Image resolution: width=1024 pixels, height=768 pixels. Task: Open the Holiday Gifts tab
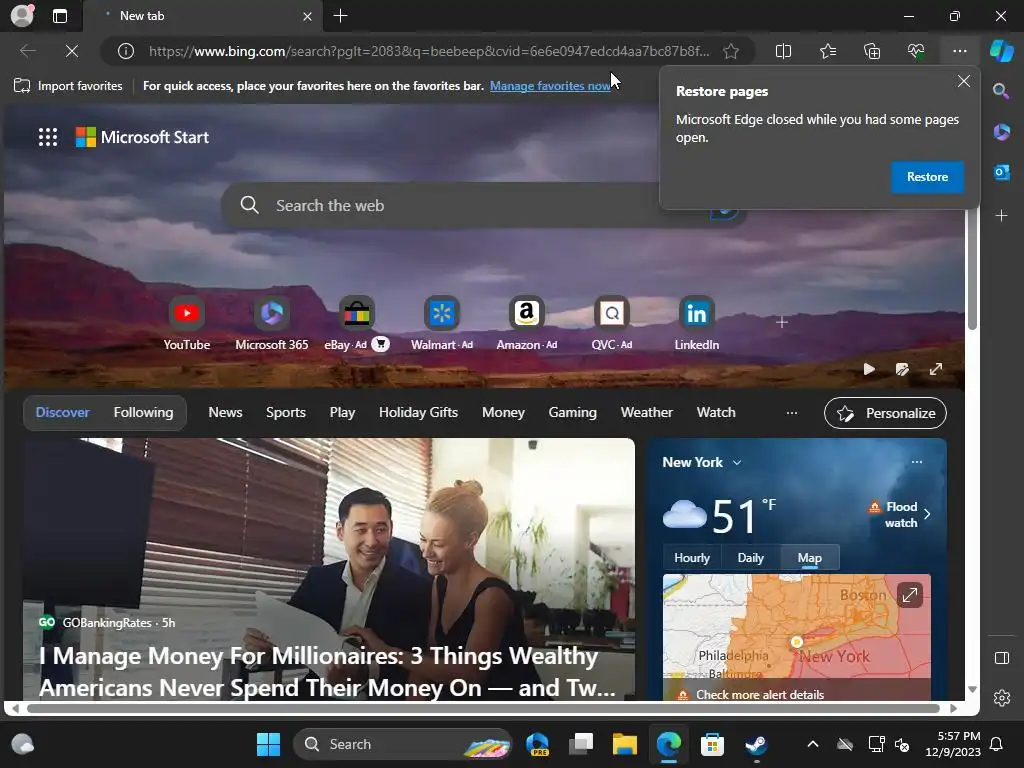[419, 413]
